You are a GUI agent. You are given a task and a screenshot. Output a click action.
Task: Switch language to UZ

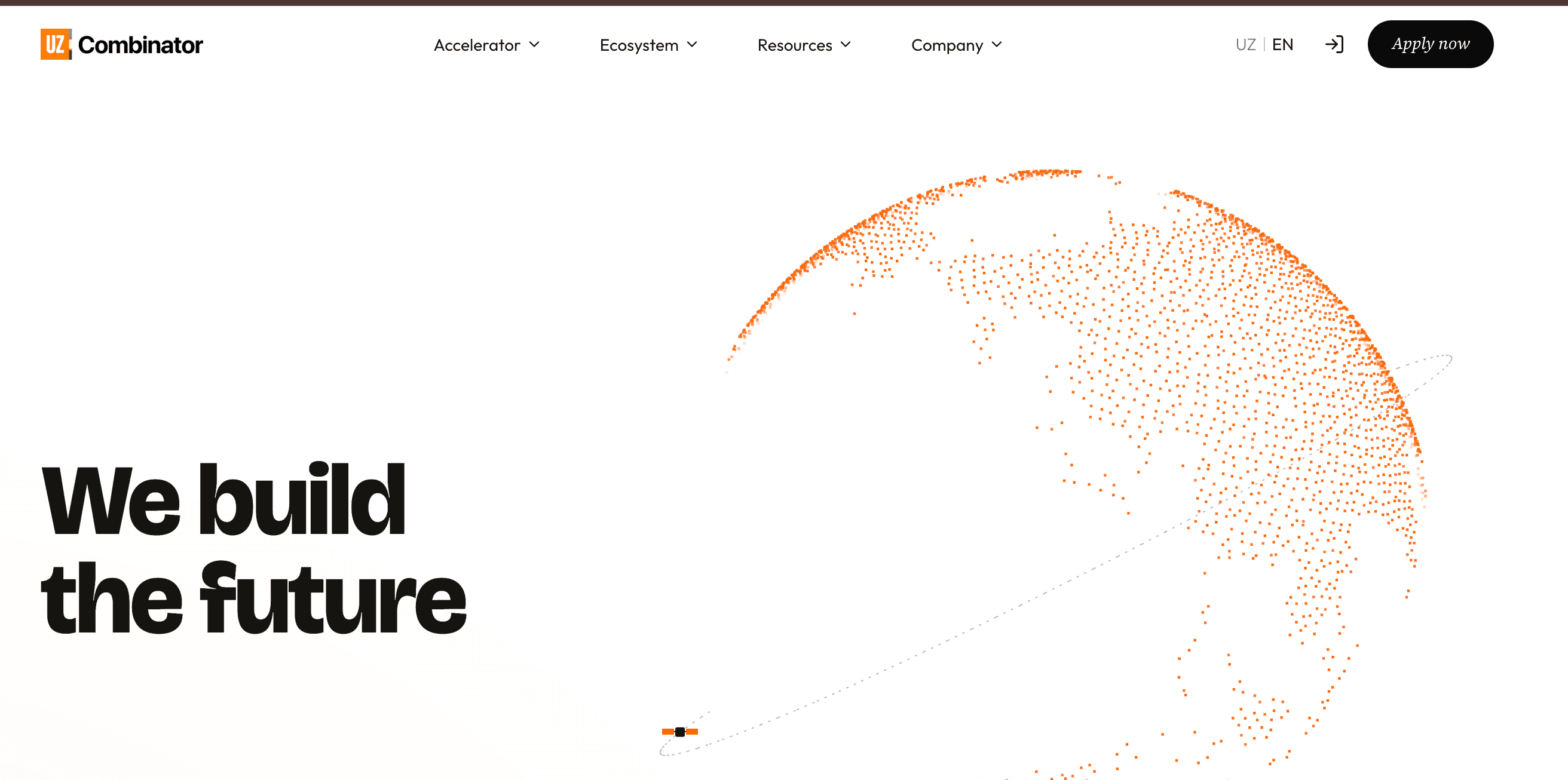coord(1245,44)
